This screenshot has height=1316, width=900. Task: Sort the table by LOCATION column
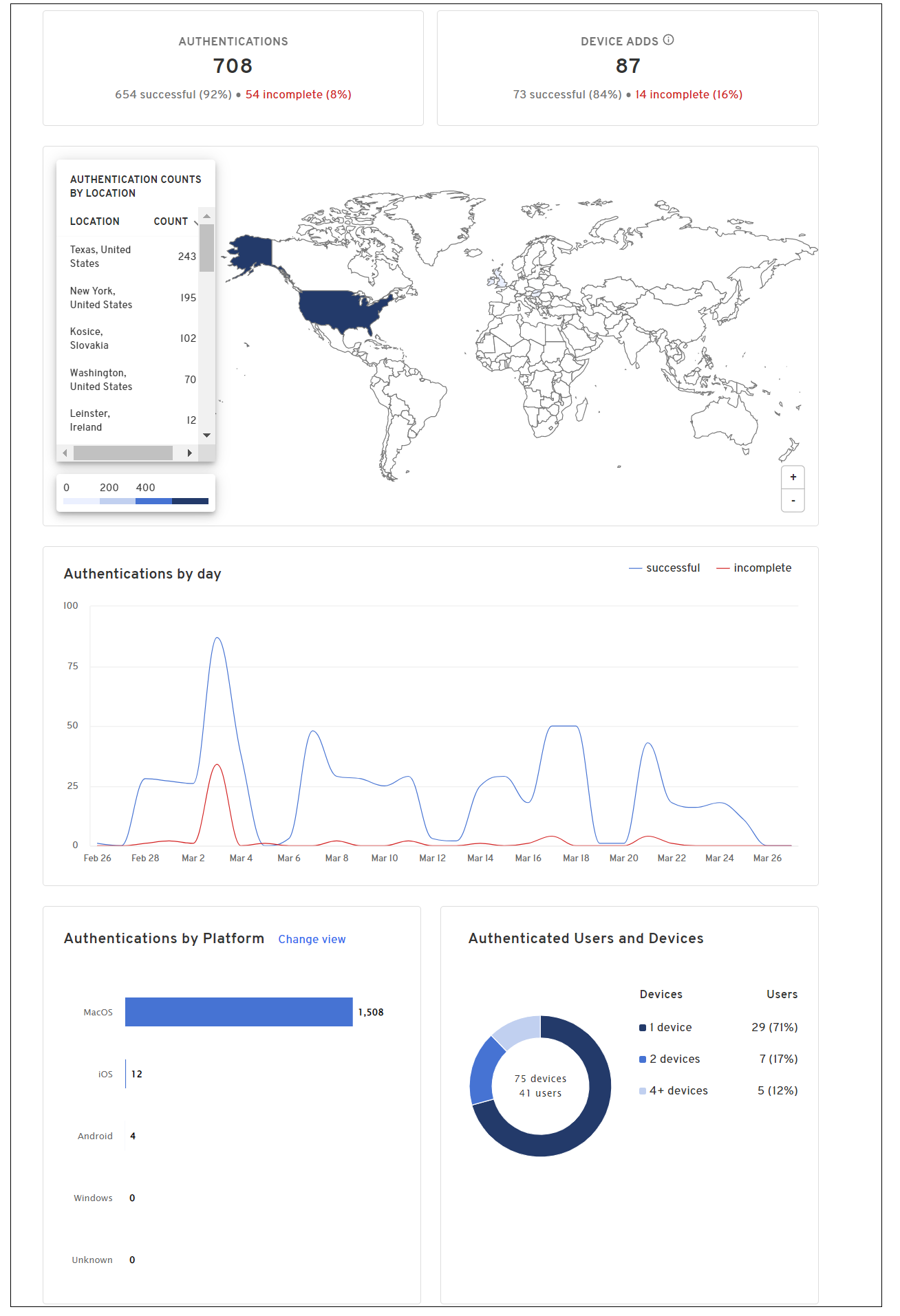(x=95, y=222)
